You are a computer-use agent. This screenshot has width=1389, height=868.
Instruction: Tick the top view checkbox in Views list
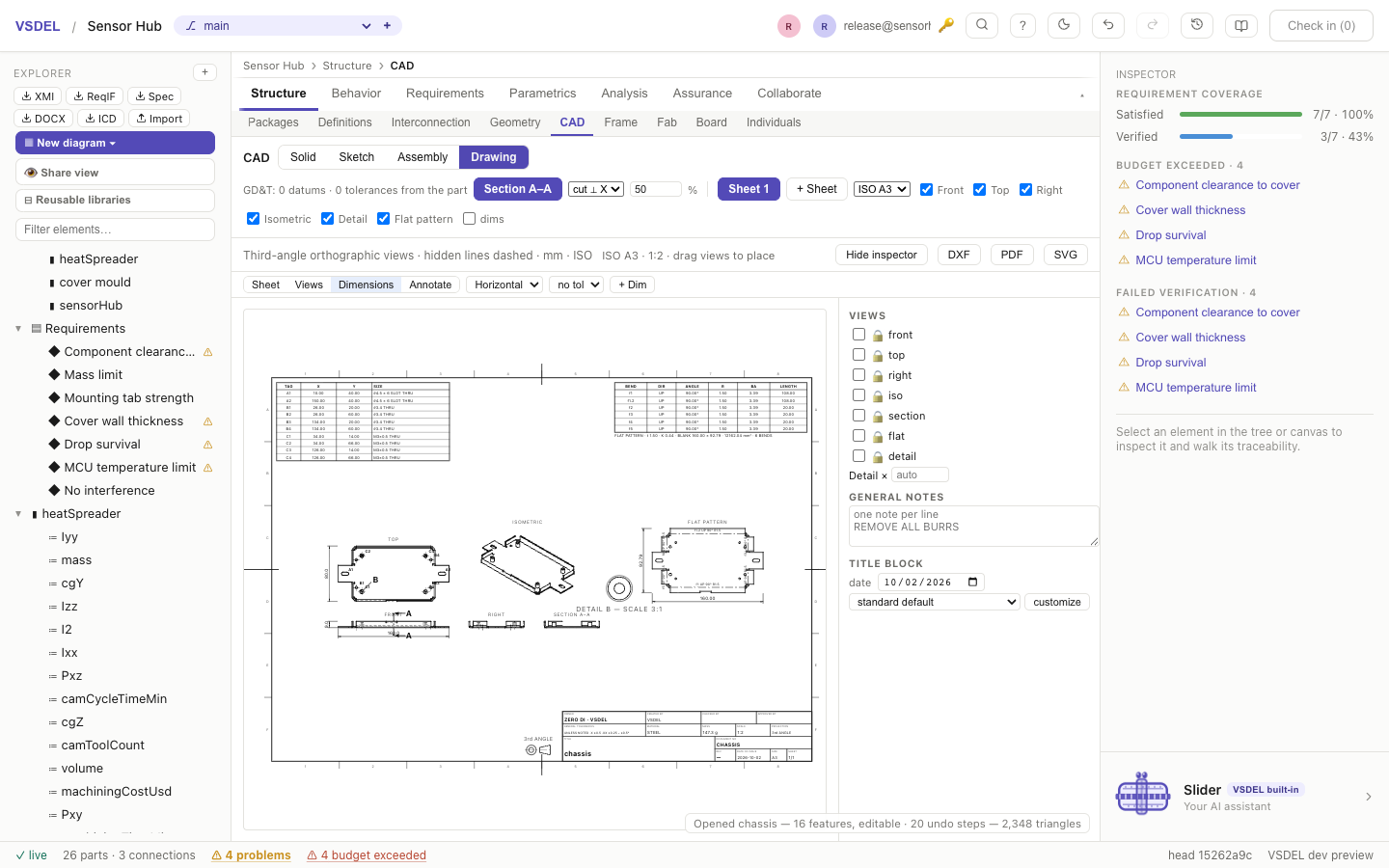click(858, 355)
